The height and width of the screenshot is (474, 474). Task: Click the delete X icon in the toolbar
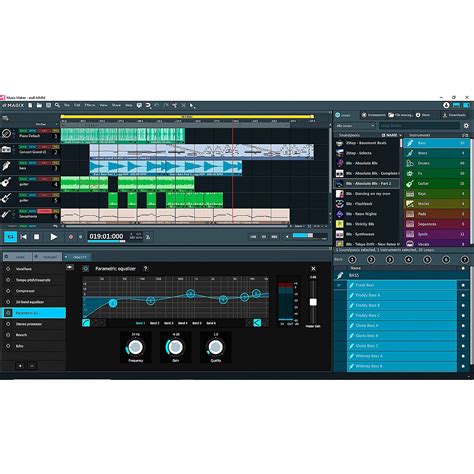[x=183, y=106]
